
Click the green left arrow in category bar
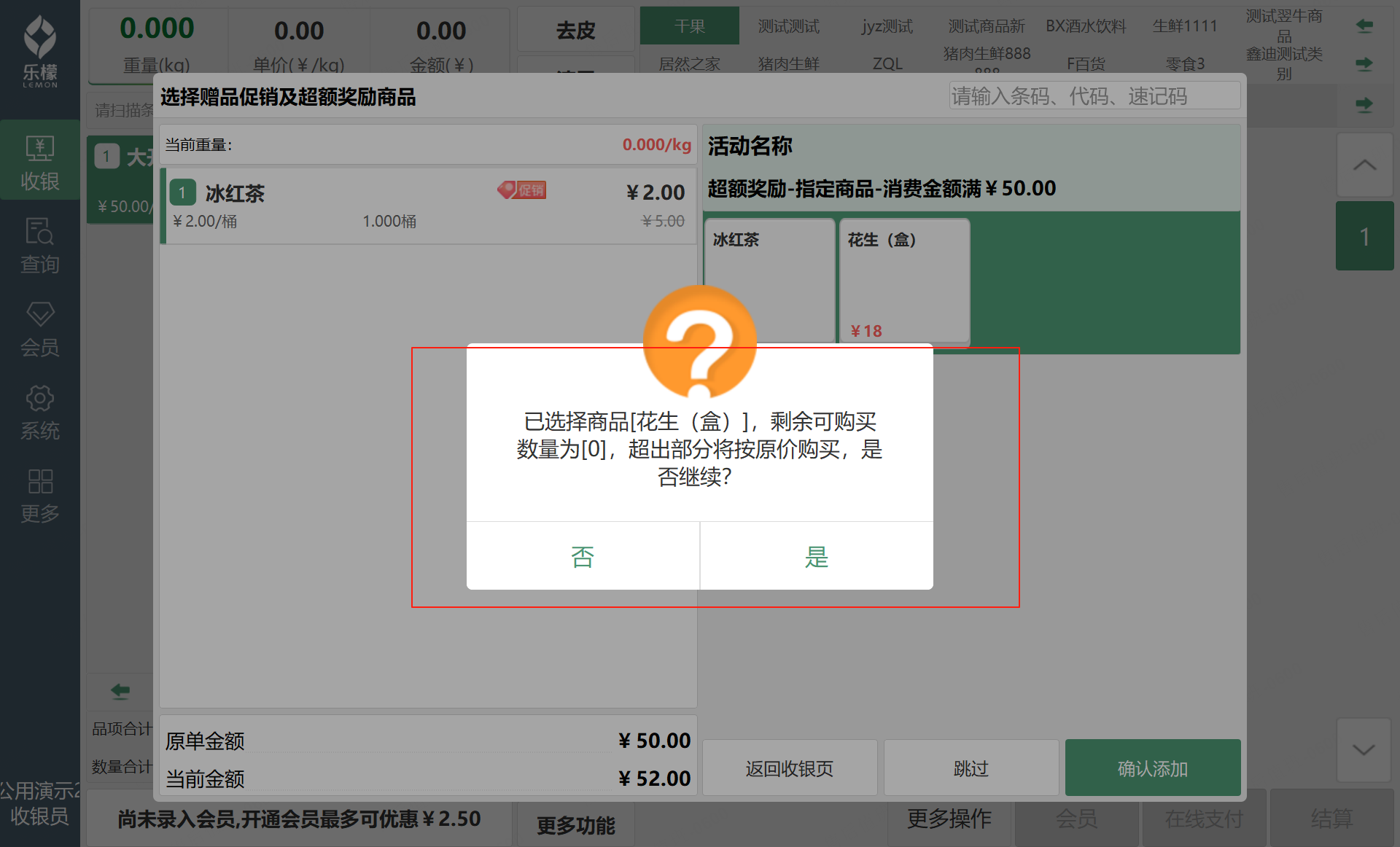(x=1364, y=26)
